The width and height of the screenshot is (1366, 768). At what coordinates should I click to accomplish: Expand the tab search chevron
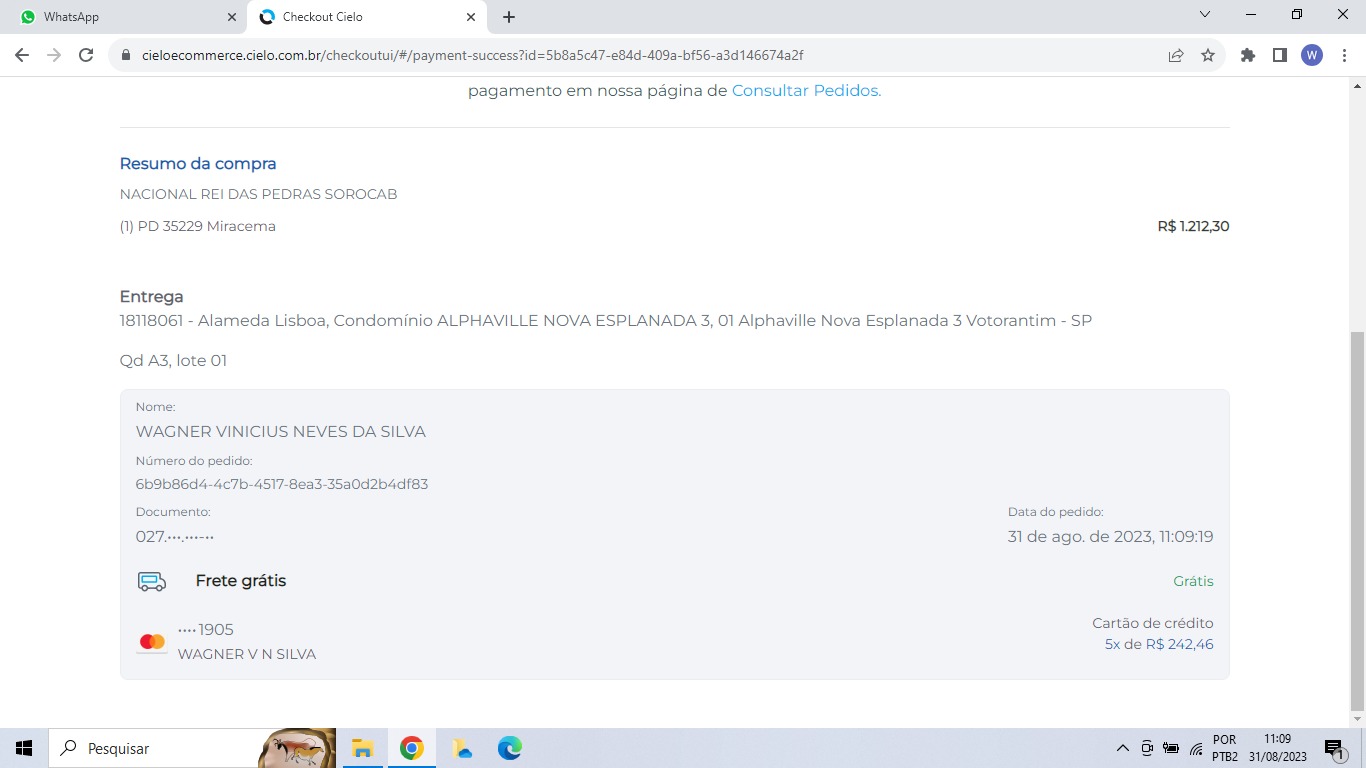pyautogui.click(x=1205, y=15)
